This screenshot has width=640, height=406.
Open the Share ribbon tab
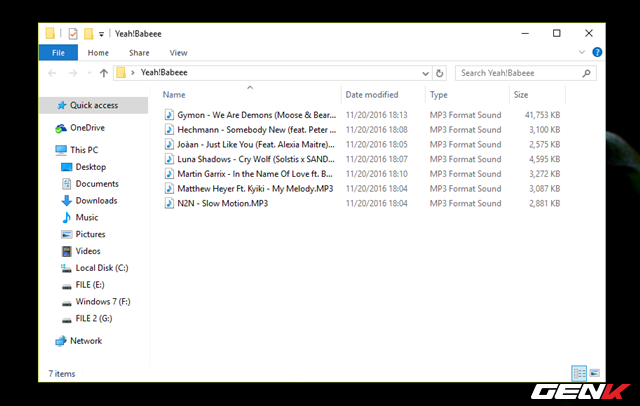click(139, 53)
